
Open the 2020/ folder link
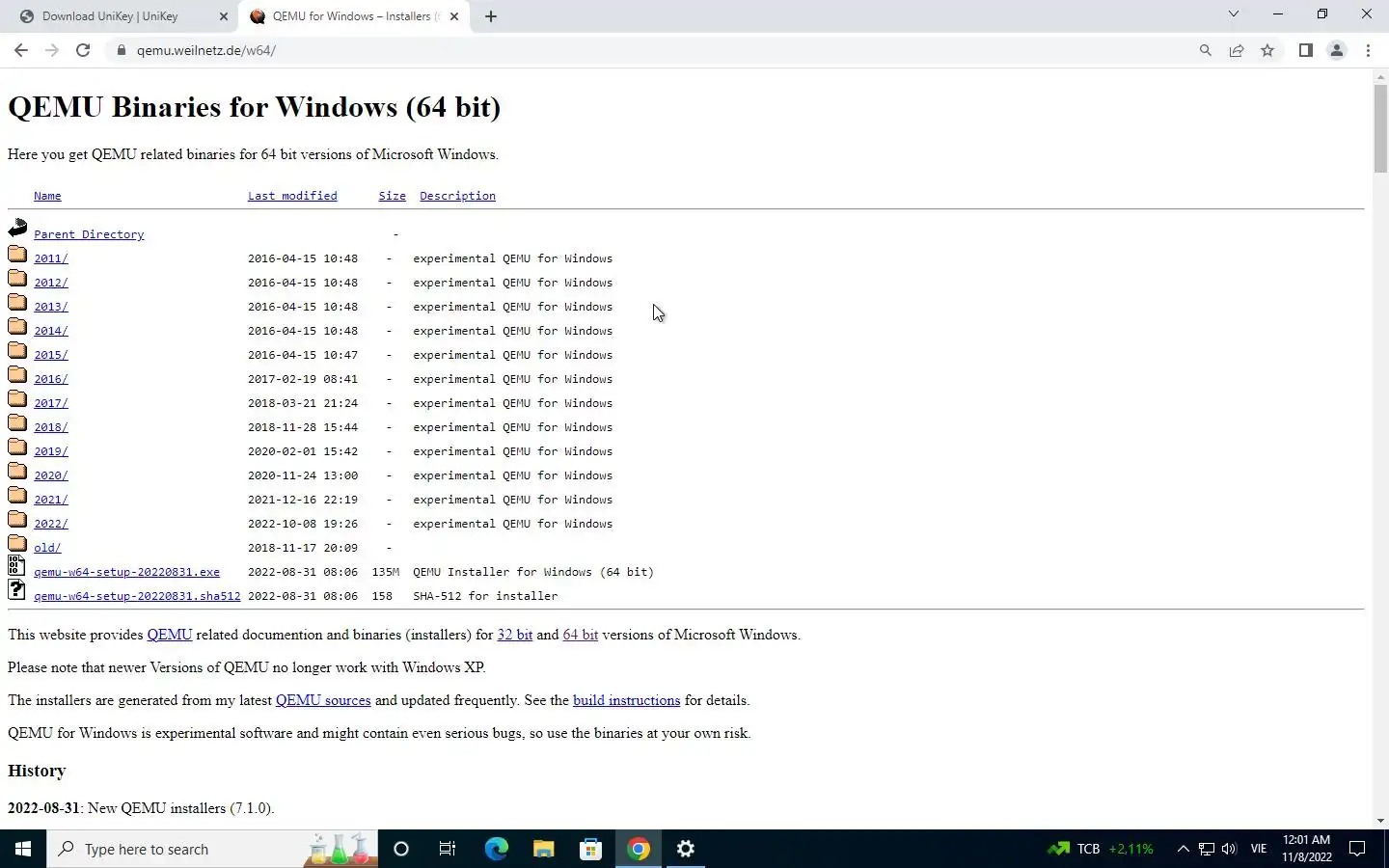click(51, 475)
